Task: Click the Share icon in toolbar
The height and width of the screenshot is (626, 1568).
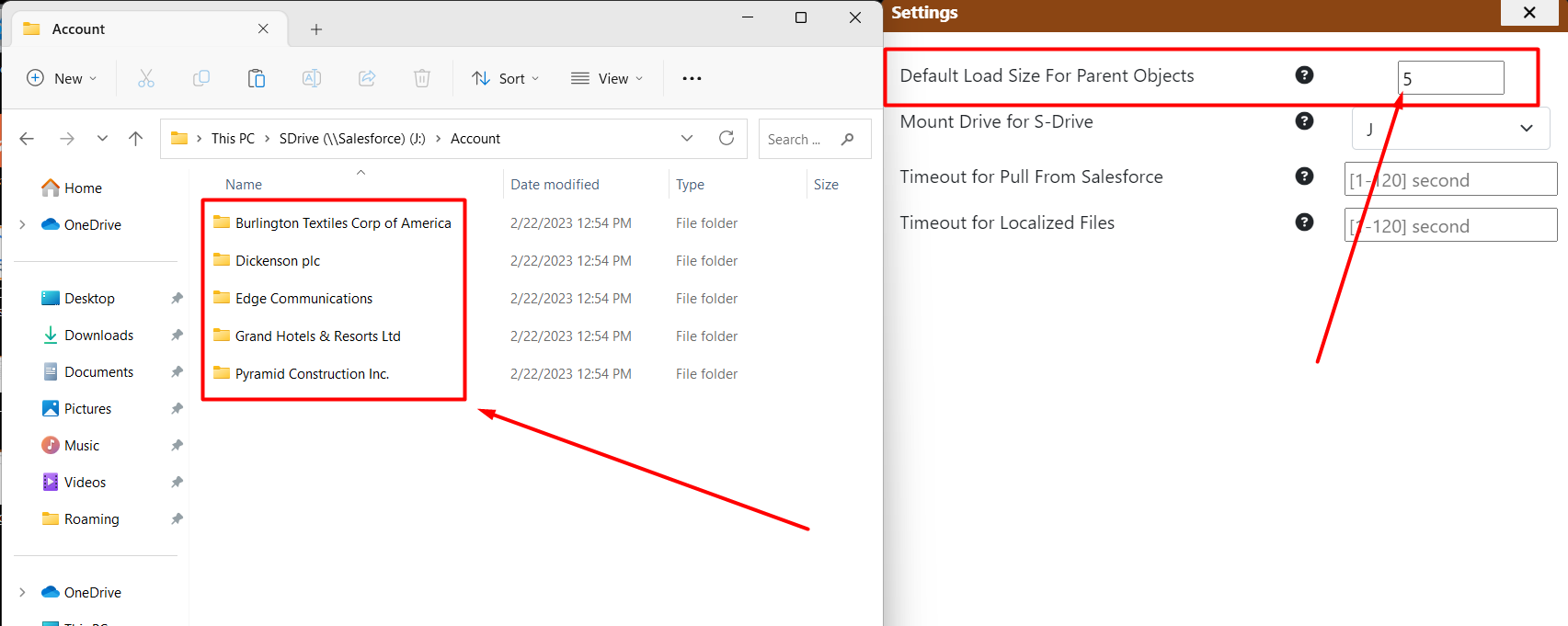Action: pos(367,78)
